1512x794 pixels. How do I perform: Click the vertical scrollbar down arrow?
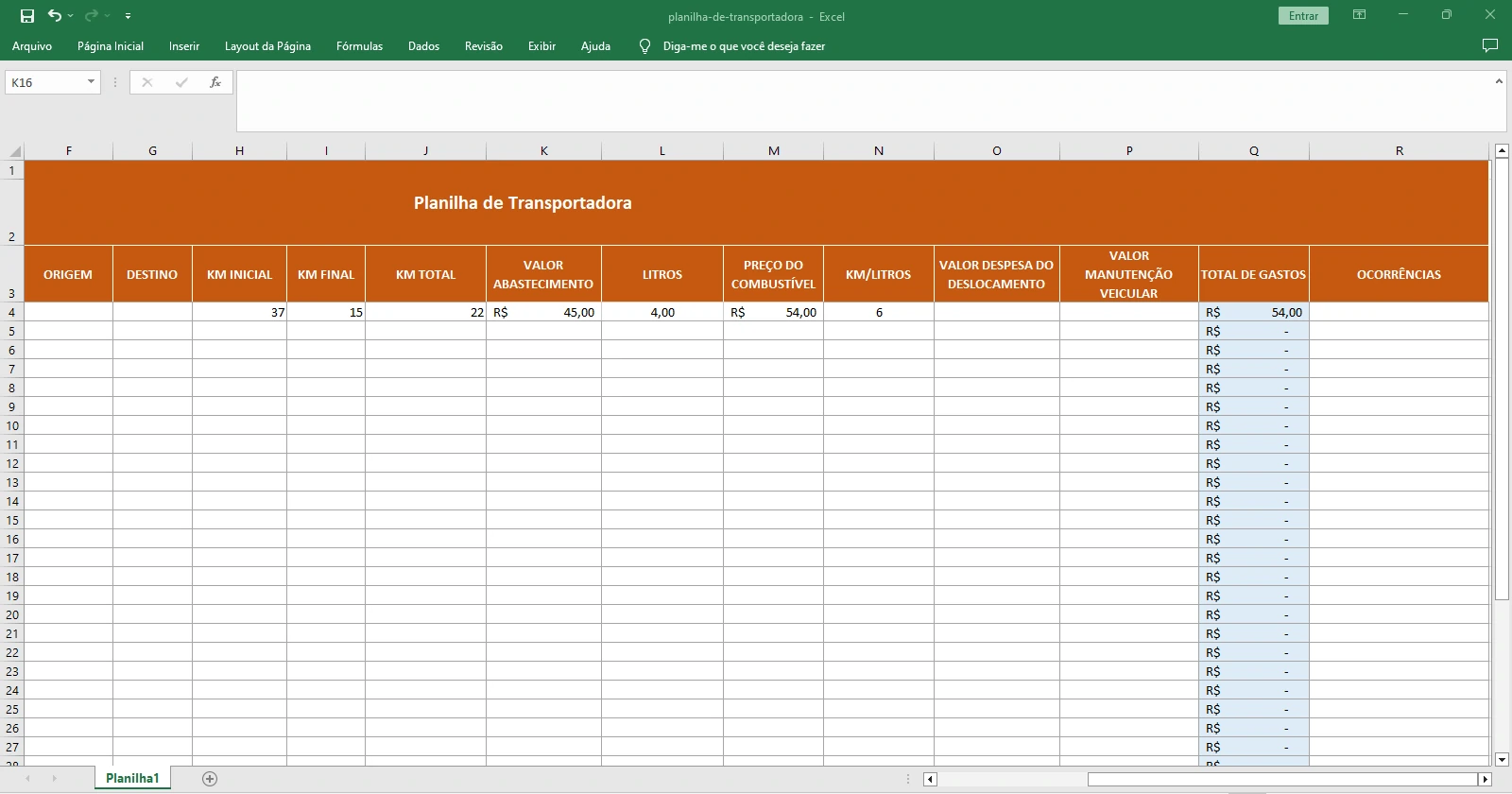click(1502, 759)
